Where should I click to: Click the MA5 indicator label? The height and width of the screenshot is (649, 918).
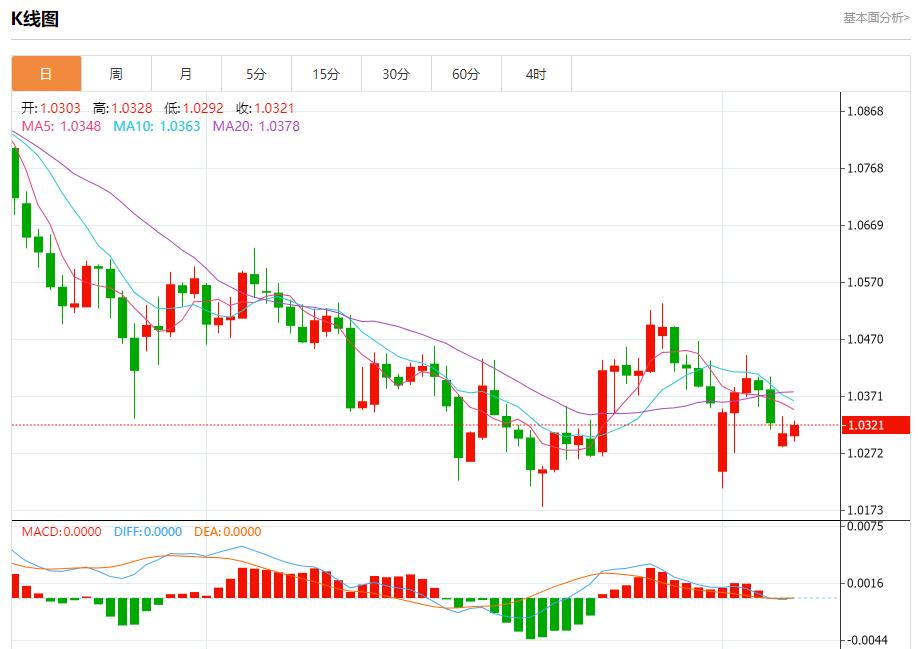coord(62,126)
